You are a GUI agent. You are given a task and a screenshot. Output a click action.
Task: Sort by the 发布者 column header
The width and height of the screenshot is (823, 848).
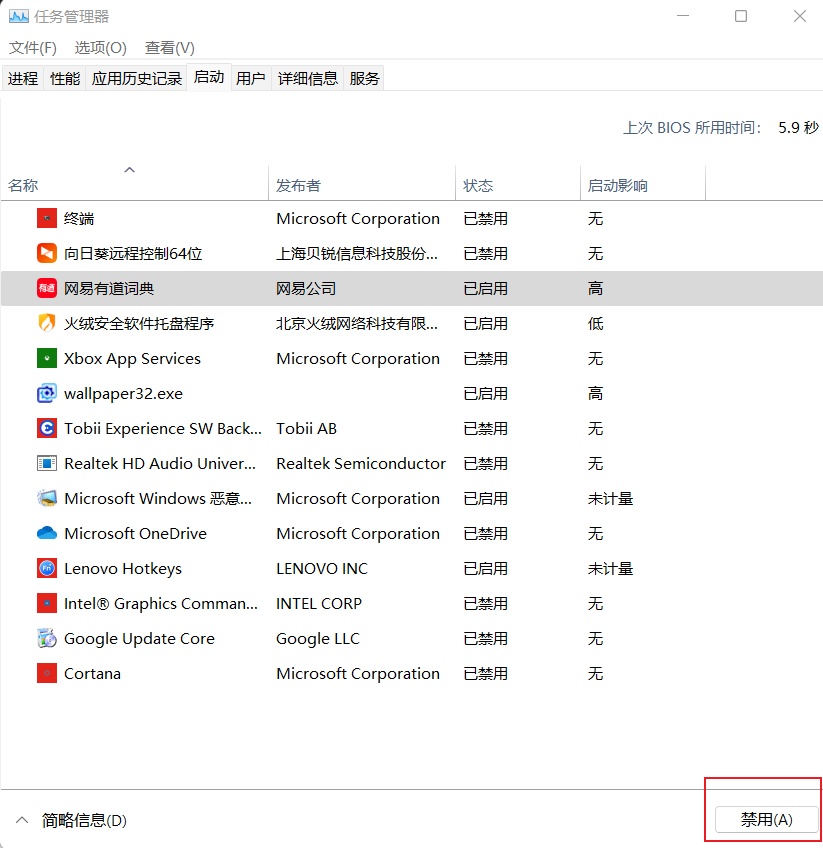coord(362,183)
